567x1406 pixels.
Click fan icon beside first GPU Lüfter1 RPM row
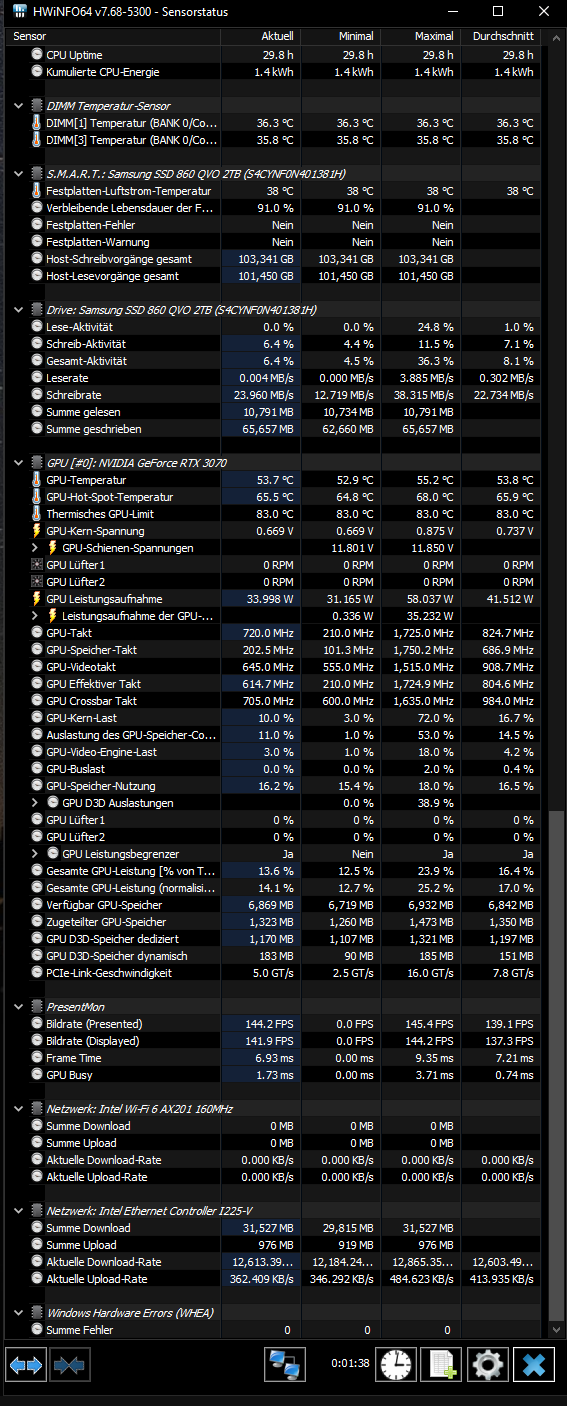37,565
